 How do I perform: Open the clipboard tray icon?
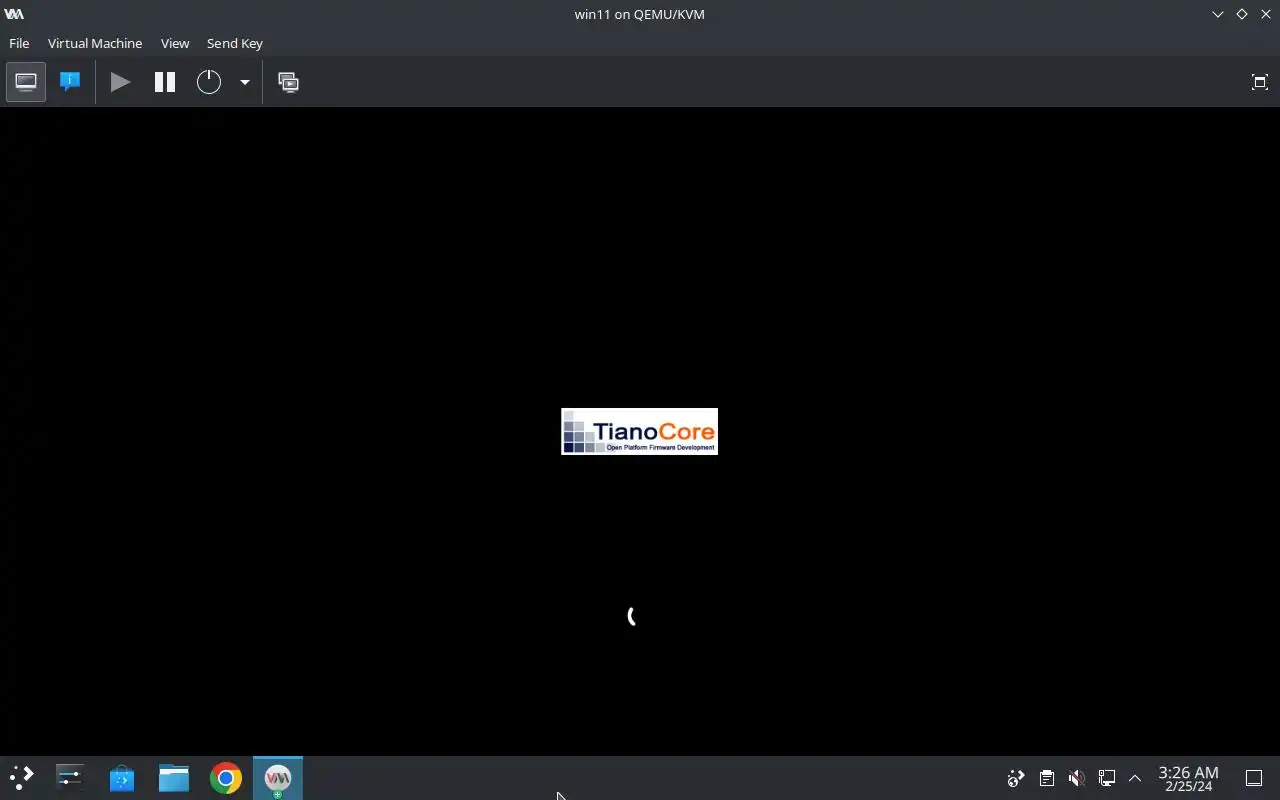1046,778
